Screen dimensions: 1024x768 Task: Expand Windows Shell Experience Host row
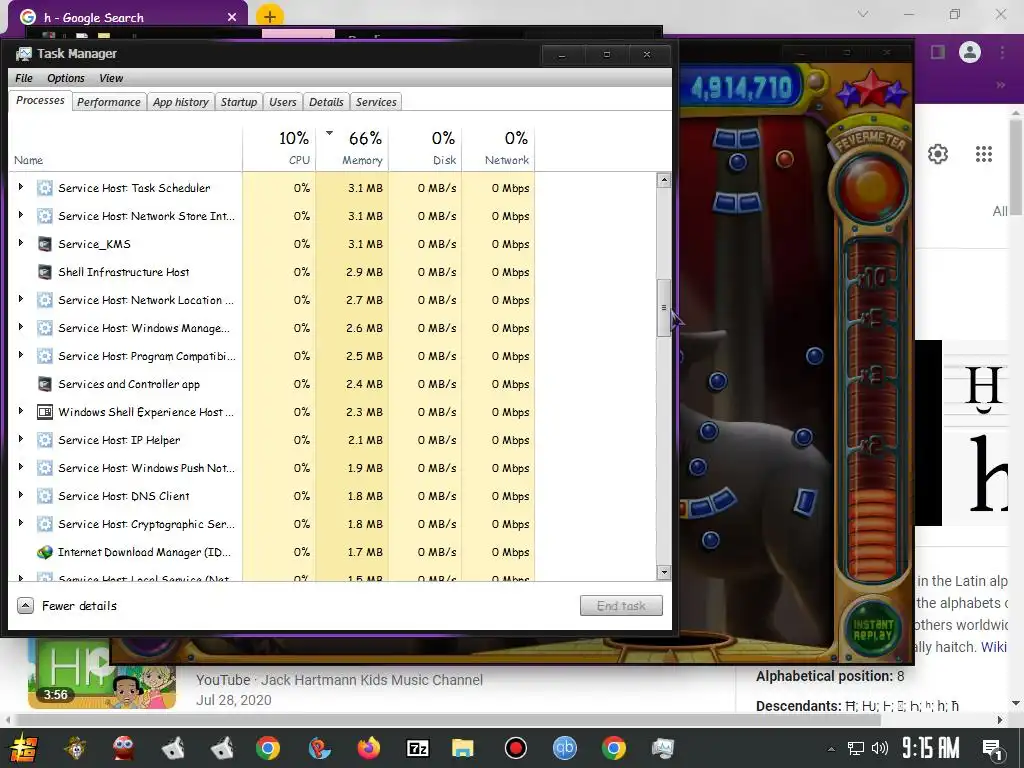(x=21, y=411)
